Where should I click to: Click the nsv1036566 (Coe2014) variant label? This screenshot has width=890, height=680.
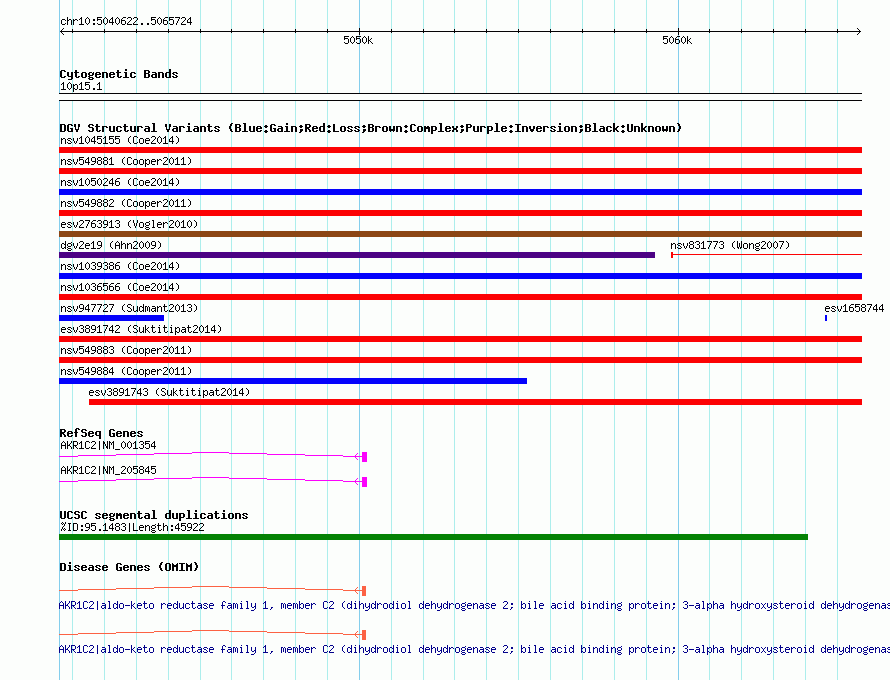tap(120, 287)
